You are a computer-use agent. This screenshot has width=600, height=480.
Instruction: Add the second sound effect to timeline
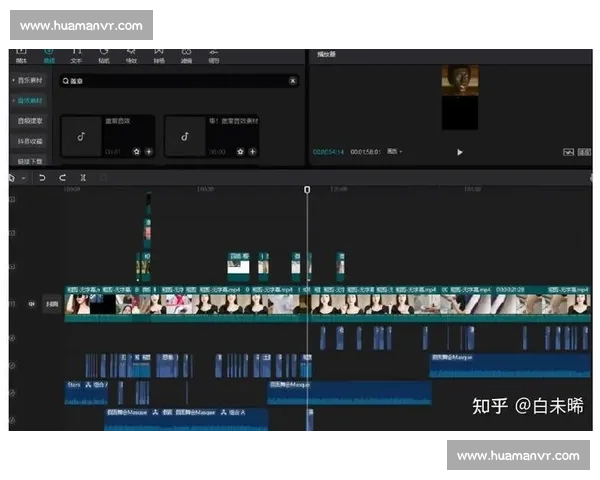point(252,152)
